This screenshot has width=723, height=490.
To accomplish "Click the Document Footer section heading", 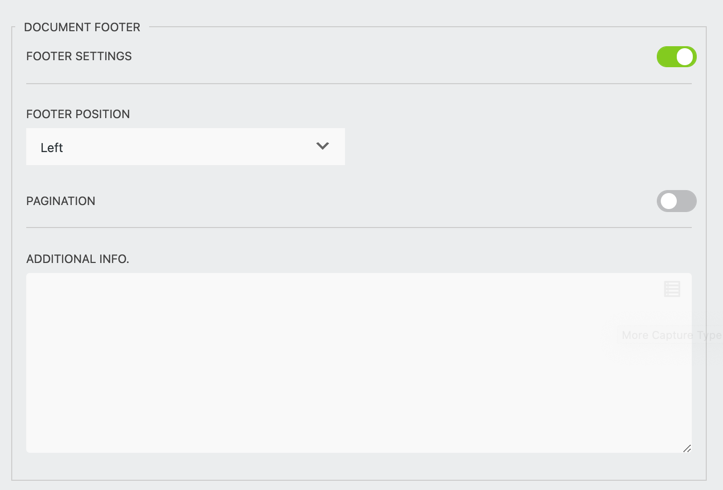I will click(82, 27).
